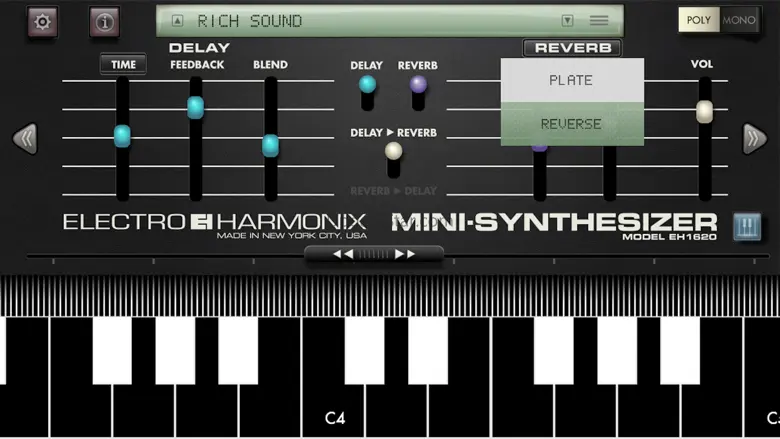Shift keyboard range left with rewind arrows
This screenshot has width=780, height=439.
pos(343,254)
